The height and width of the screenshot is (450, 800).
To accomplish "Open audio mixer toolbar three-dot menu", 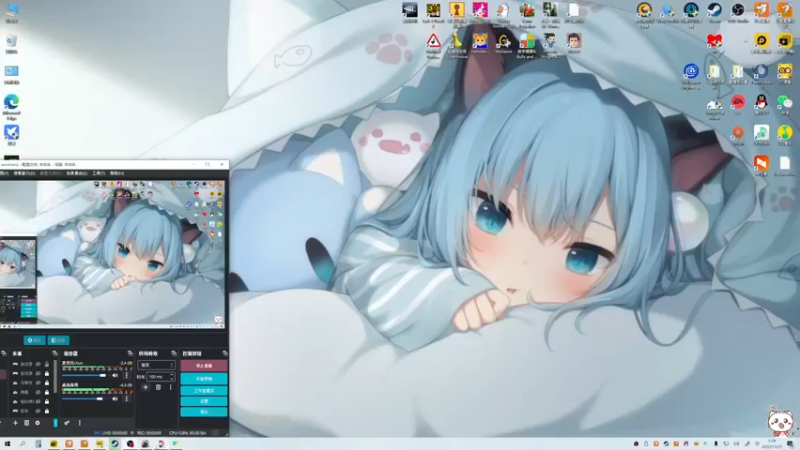I will pos(80,423).
